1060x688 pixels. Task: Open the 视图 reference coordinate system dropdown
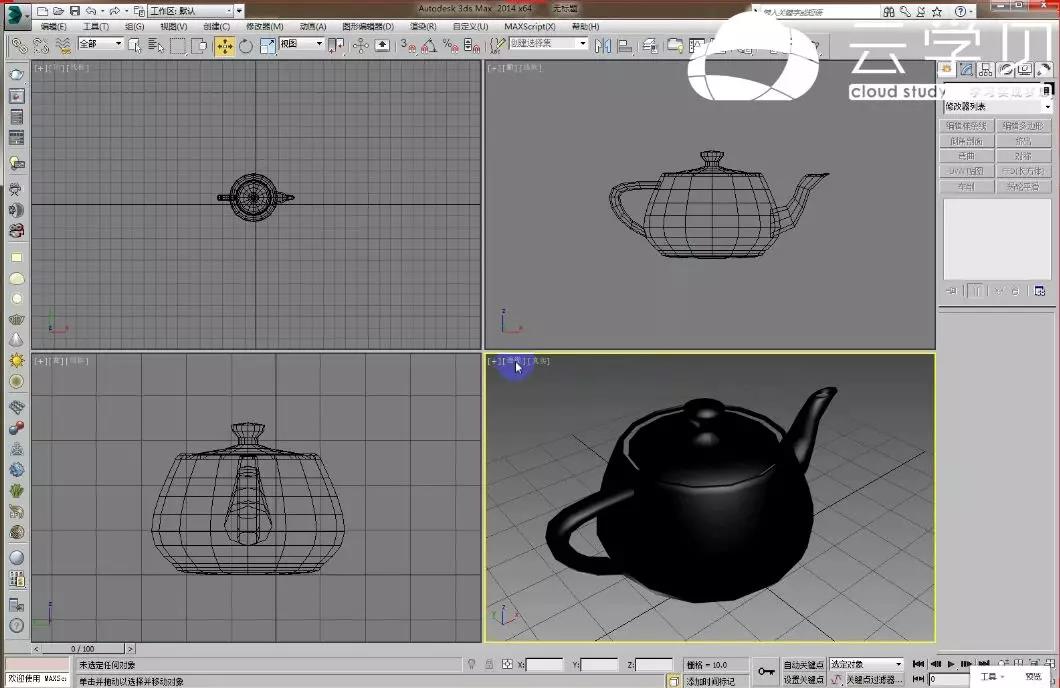[302, 43]
